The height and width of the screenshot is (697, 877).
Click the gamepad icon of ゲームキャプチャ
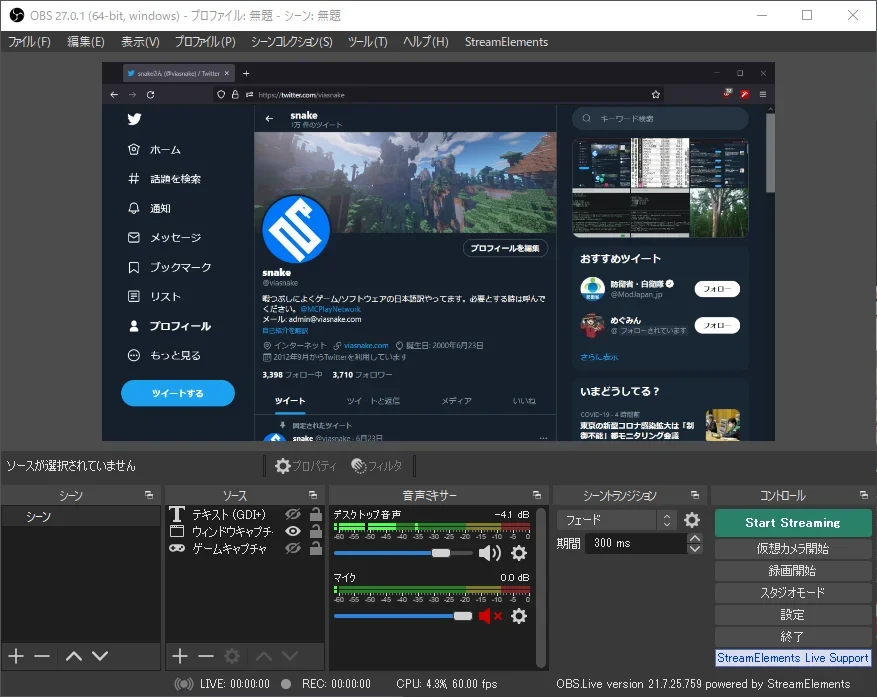[x=177, y=548]
